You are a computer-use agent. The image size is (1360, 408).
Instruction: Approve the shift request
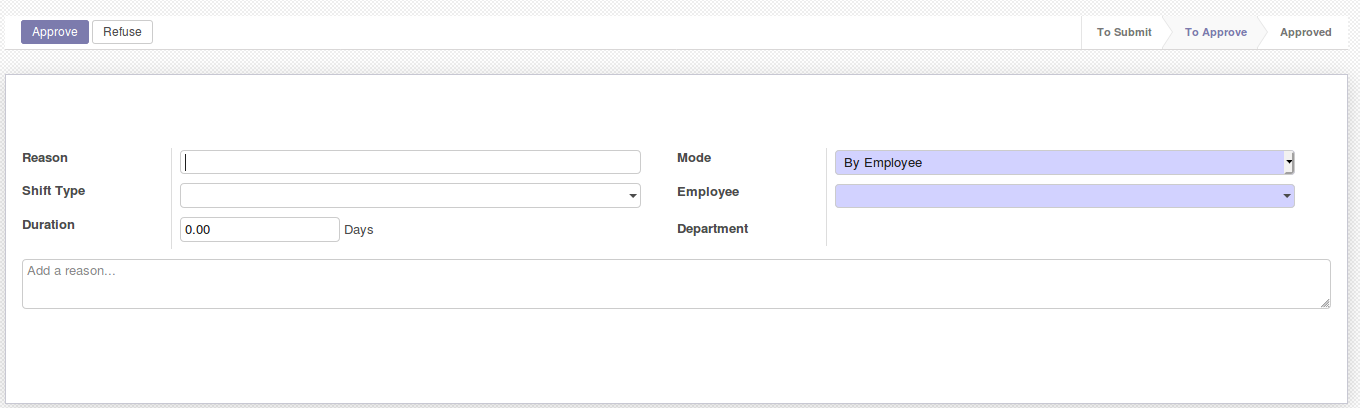click(x=55, y=32)
